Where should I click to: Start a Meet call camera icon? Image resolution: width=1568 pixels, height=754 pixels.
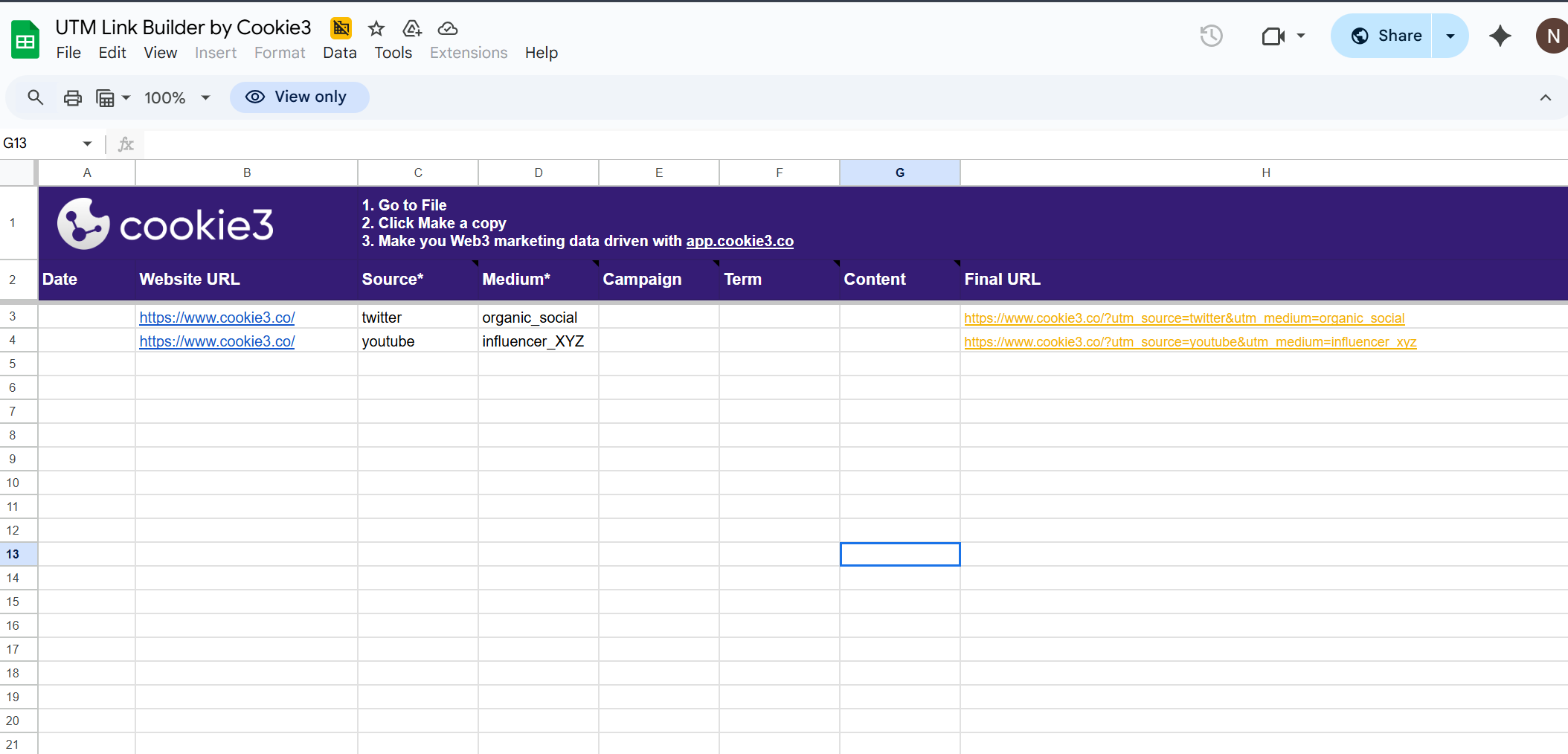tap(1273, 36)
